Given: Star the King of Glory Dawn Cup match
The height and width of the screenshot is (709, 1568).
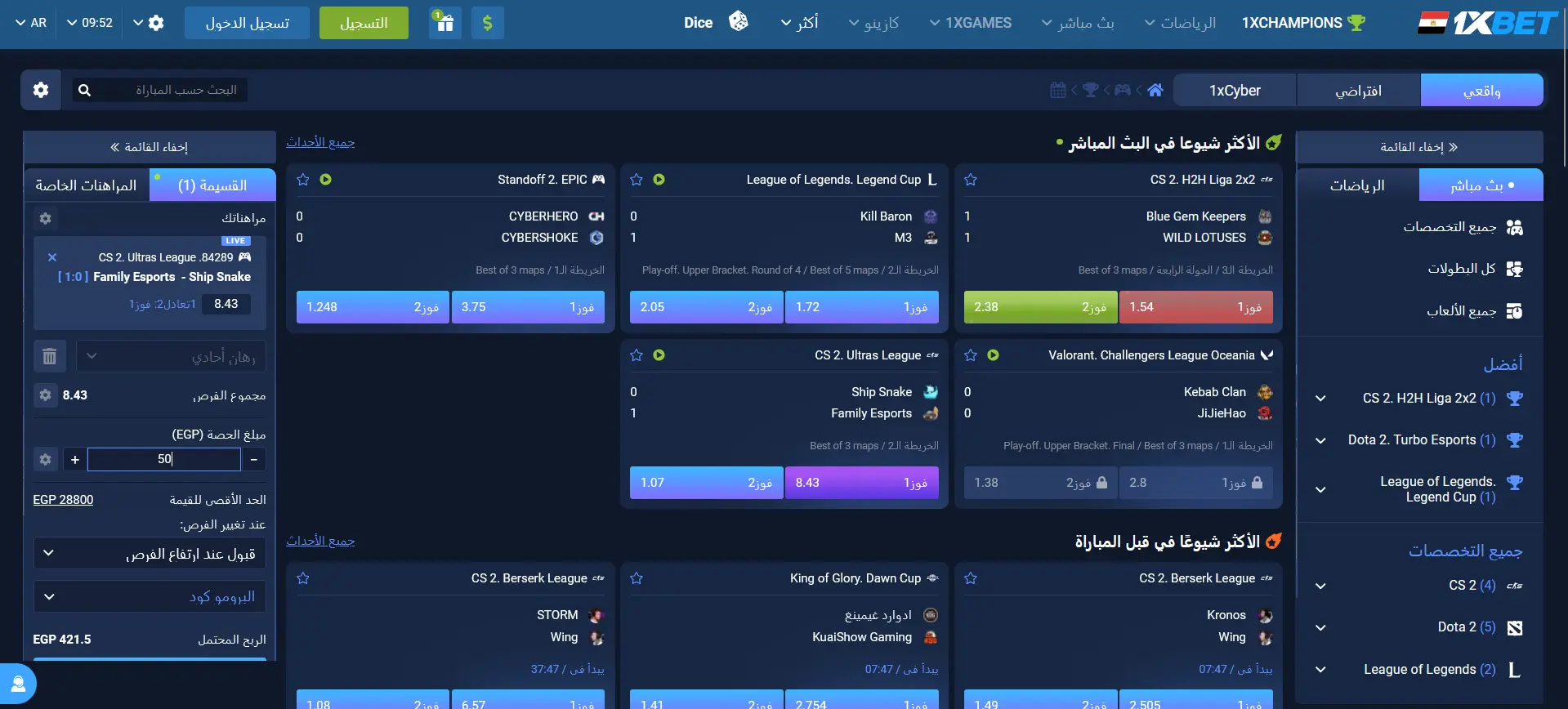Looking at the screenshot, I should coord(637,578).
